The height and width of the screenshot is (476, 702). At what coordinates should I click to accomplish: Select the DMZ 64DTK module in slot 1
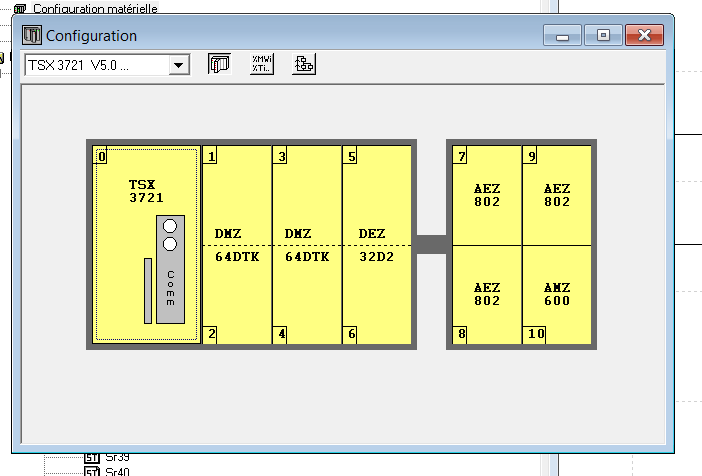237,245
